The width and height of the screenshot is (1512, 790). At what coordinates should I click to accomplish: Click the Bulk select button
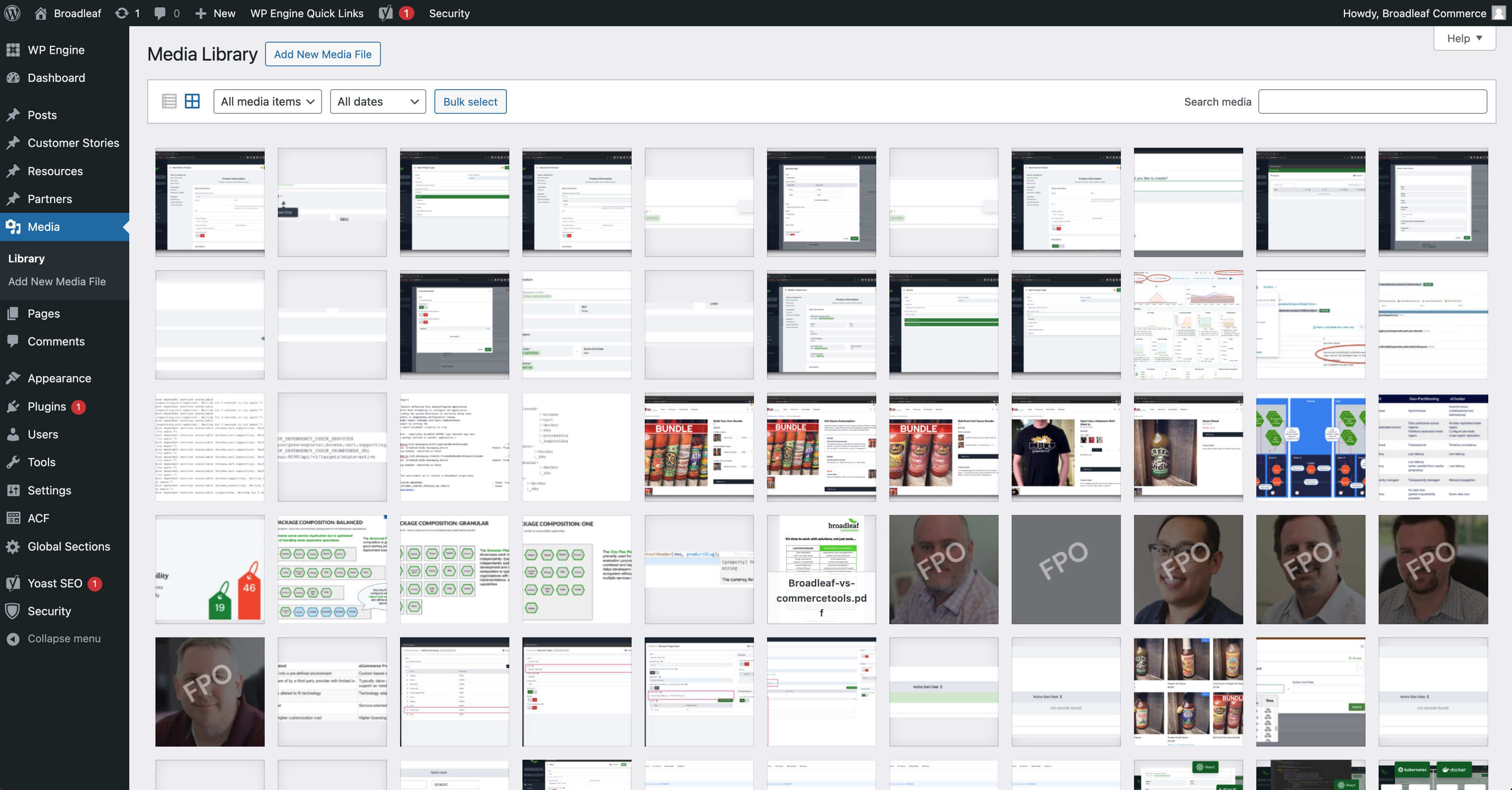click(470, 101)
